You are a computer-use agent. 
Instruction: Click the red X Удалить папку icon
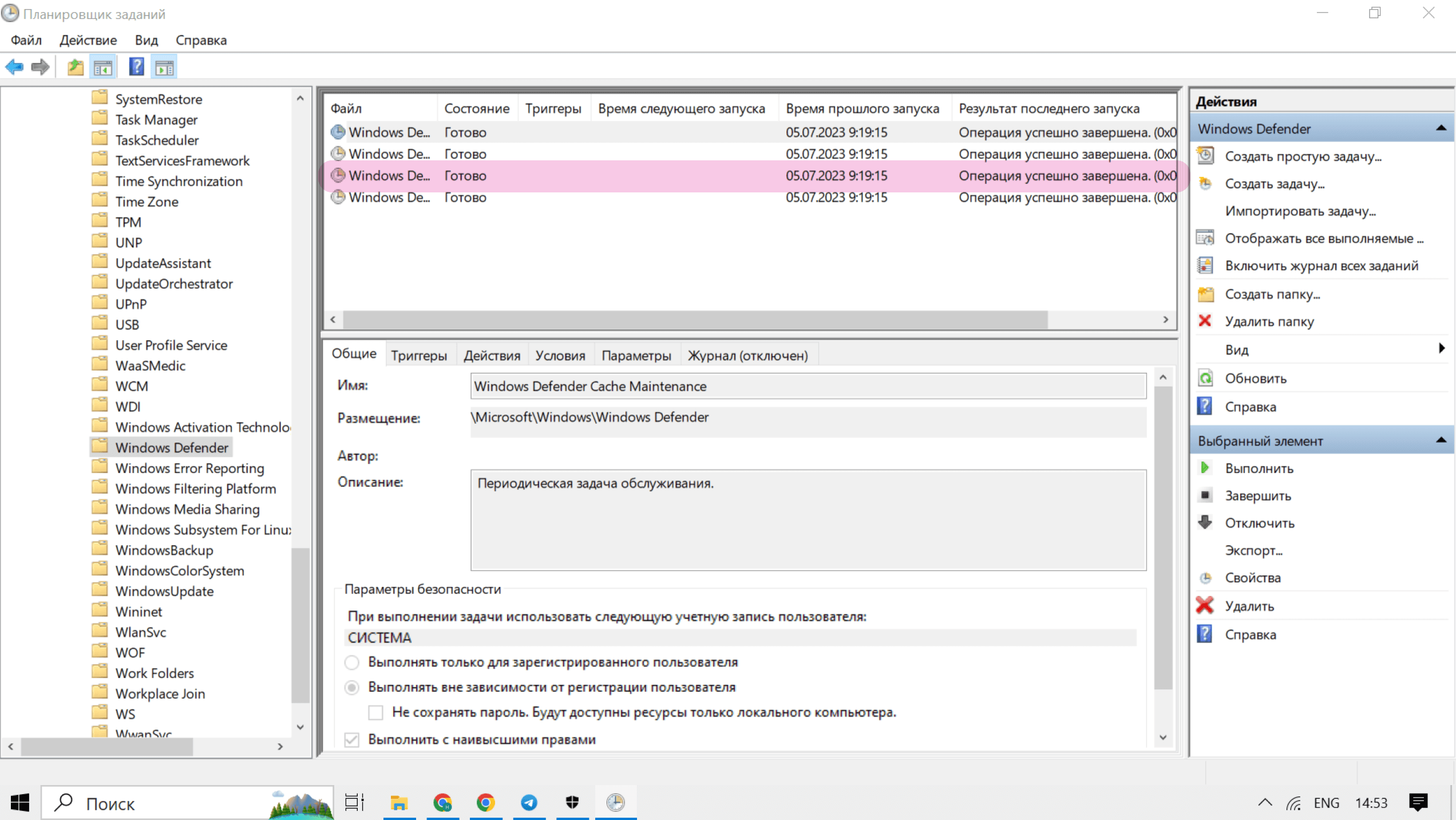(1205, 321)
